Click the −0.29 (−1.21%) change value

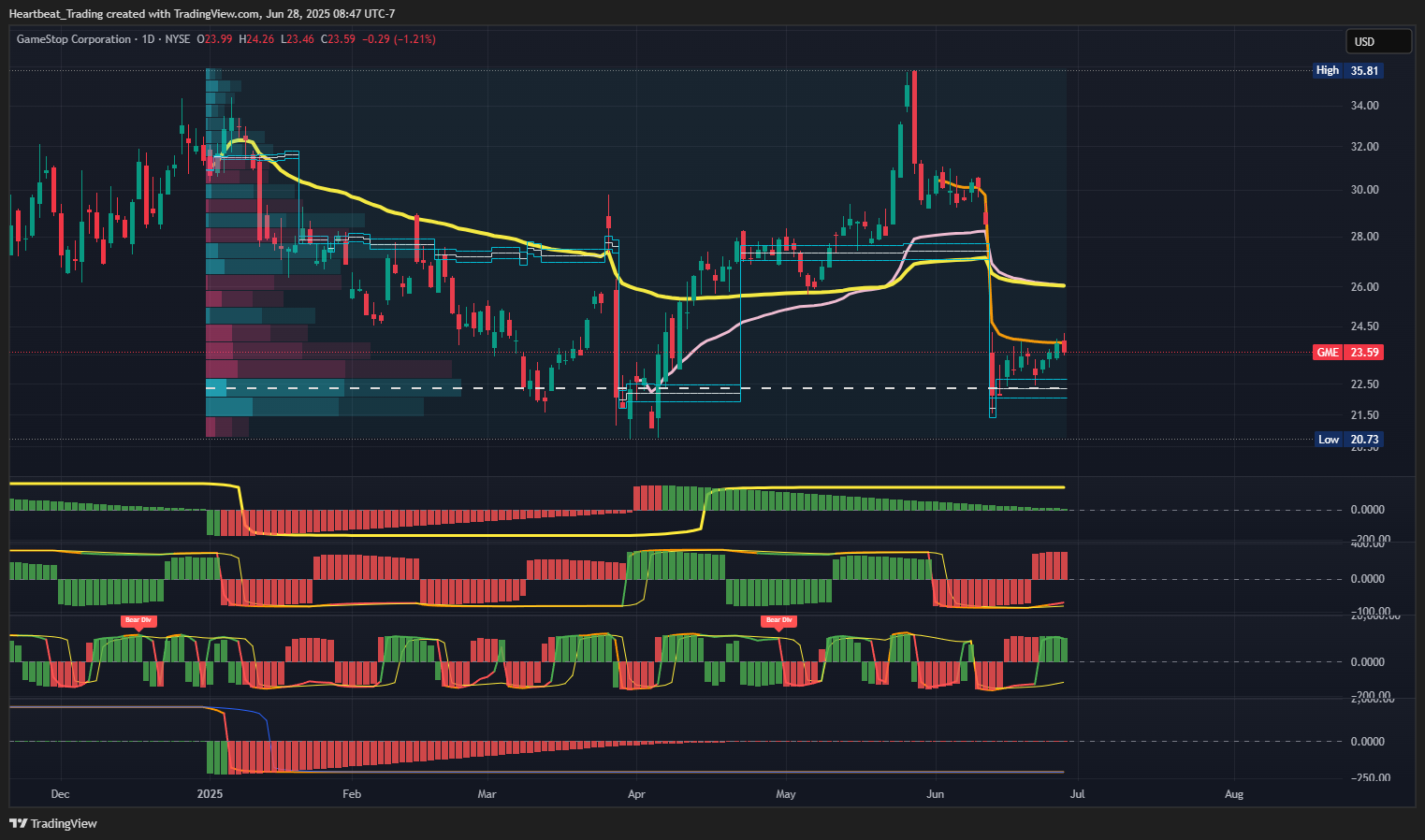(400, 39)
